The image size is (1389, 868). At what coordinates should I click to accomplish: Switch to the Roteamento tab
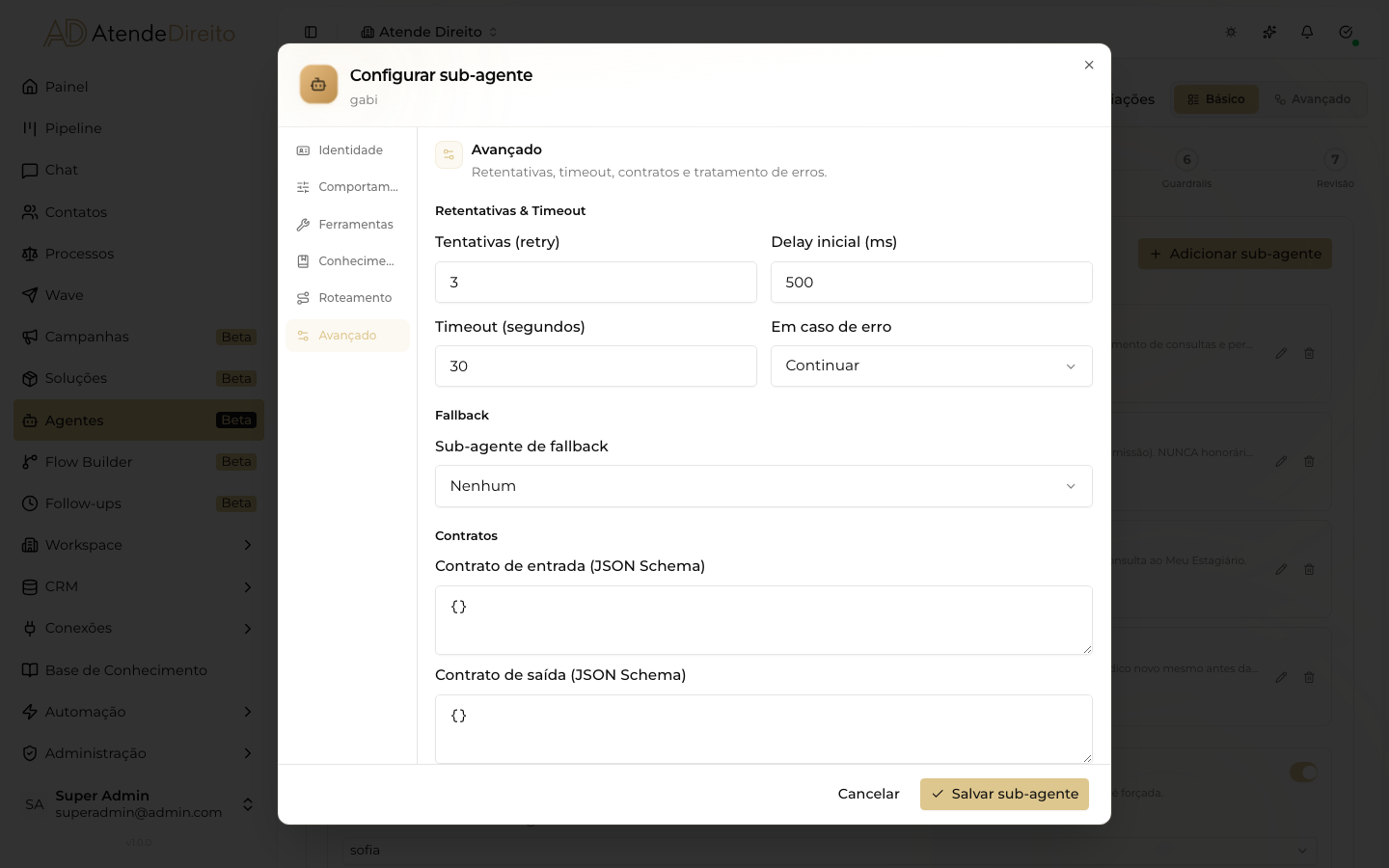[x=347, y=298]
